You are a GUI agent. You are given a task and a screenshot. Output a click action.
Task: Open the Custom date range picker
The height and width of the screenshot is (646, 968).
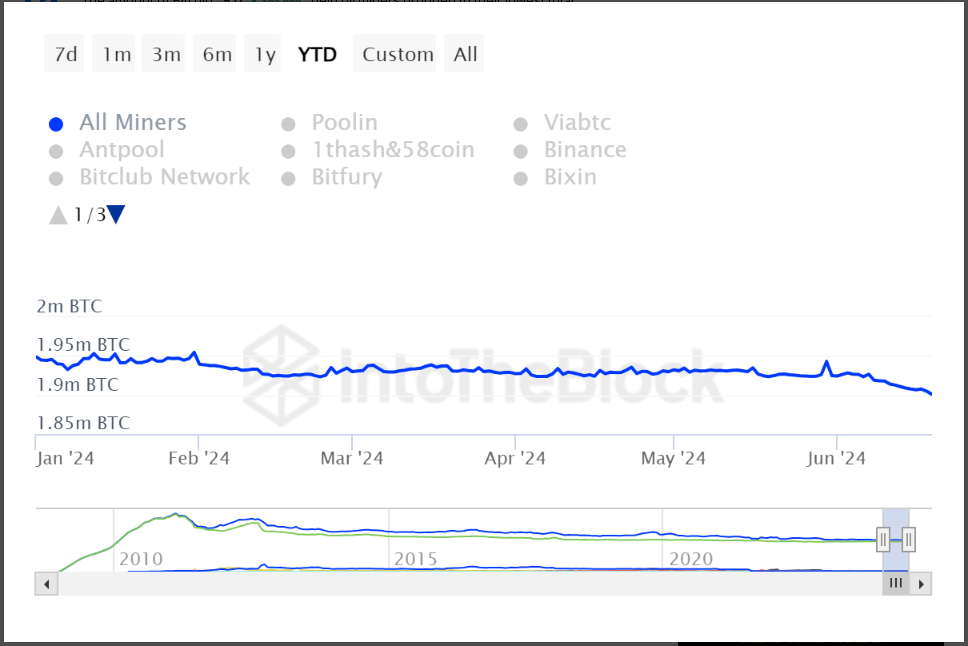click(x=398, y=54)
